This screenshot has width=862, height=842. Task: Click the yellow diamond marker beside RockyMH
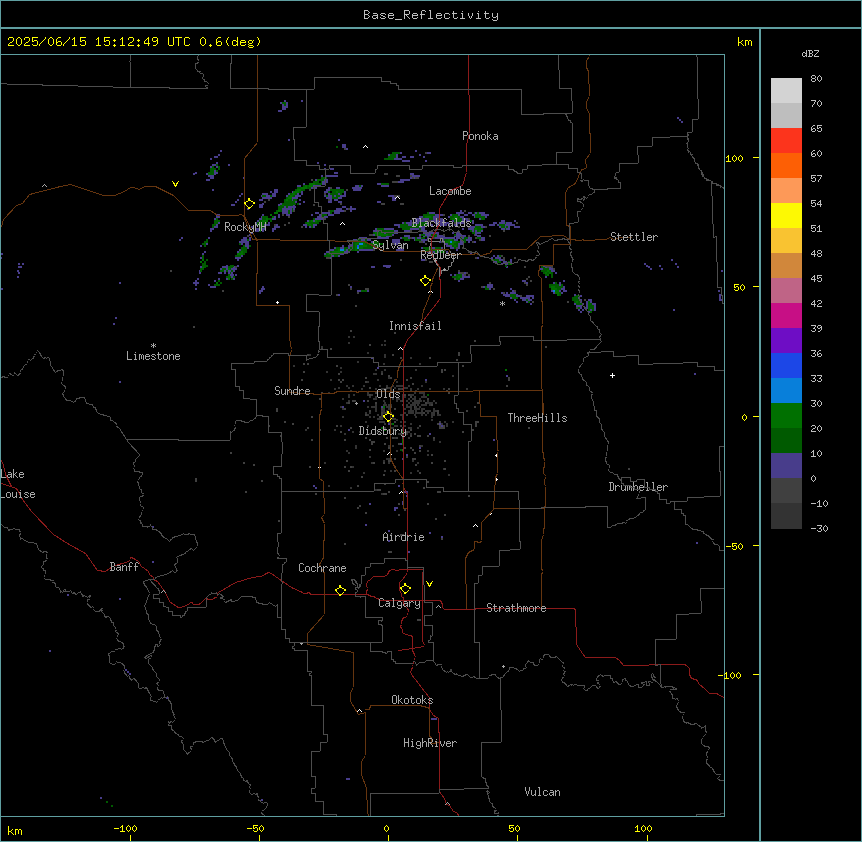click(250, 204)
